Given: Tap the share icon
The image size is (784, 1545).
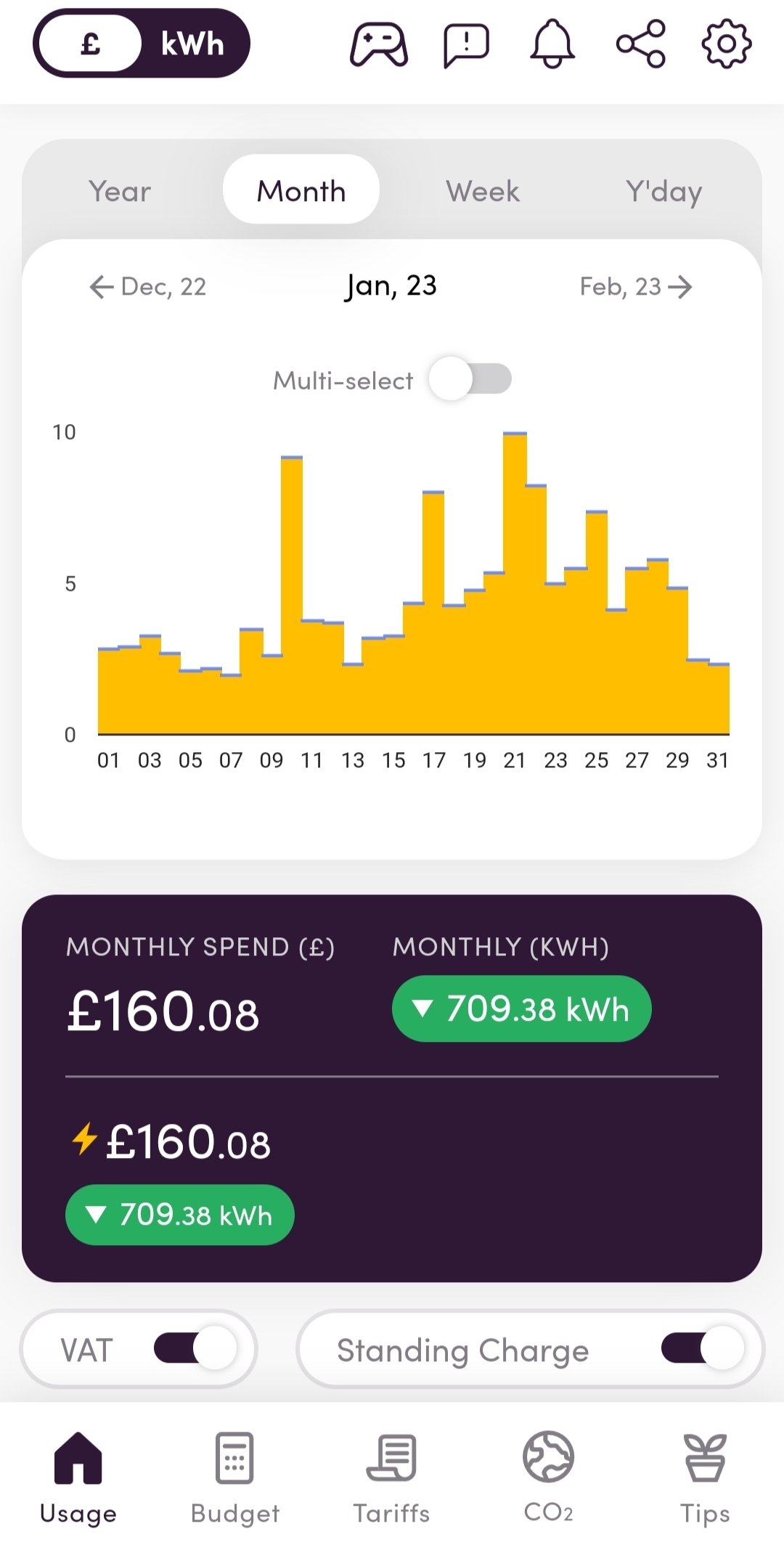Looking at the screenshot, I should pyautogui.click(x=640, y=44).
